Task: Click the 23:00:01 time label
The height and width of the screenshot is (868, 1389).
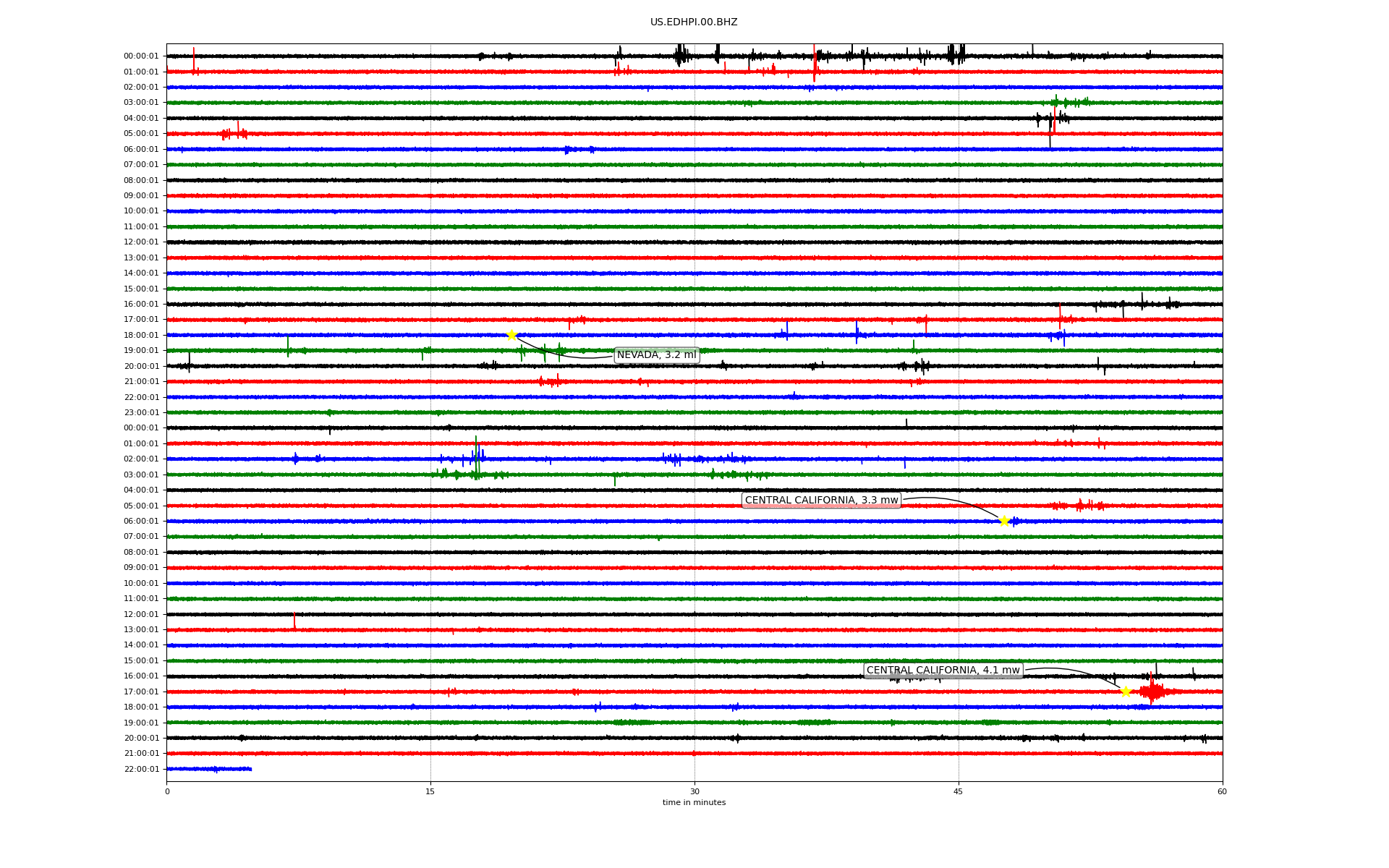Action: click(141, 412)
